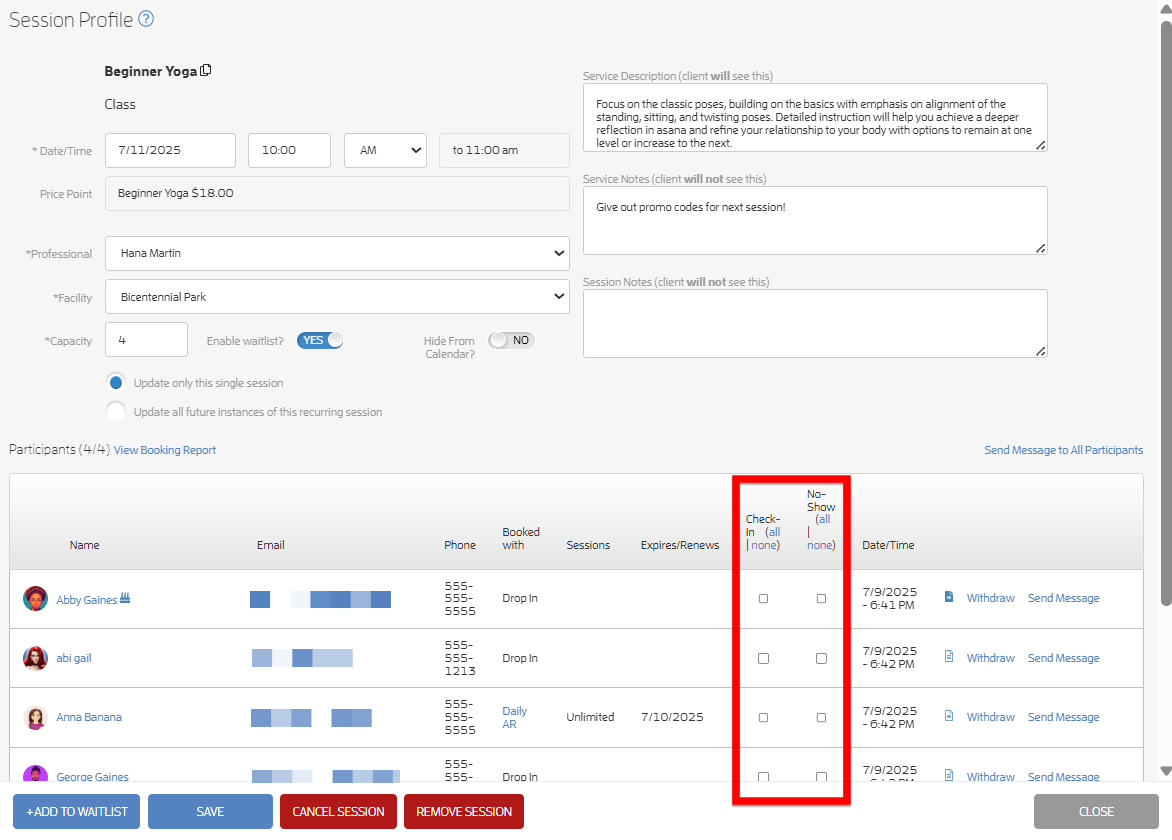Screen dimensions: 1172x840
Task: Click the 7/10/2025 expiry cell
Action: [x=672, y=717]
